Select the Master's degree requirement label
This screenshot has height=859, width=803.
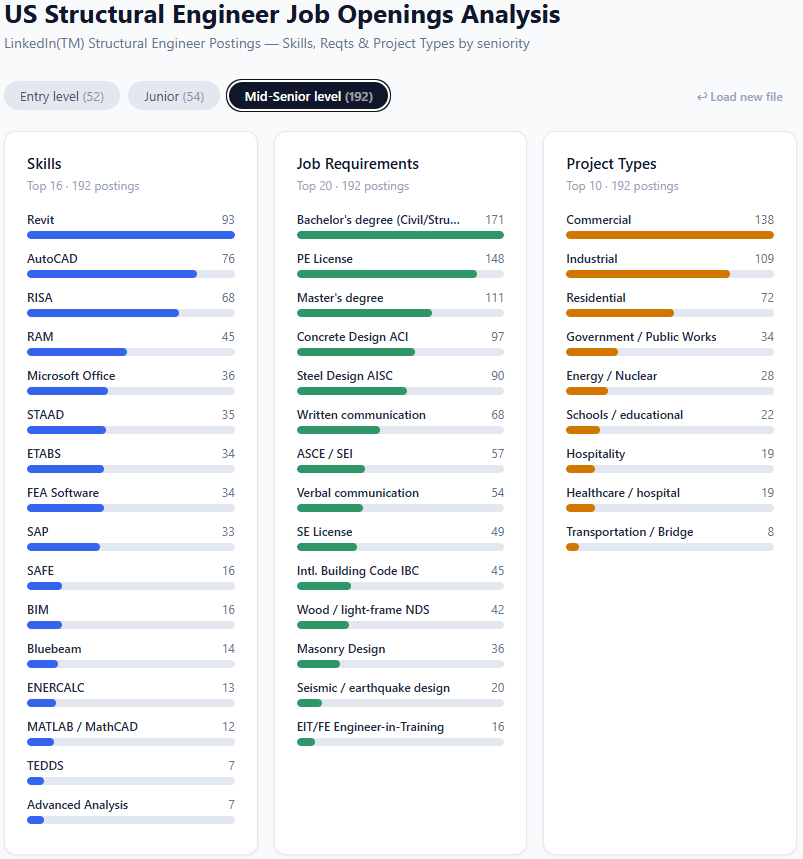(x=340, y=298)
